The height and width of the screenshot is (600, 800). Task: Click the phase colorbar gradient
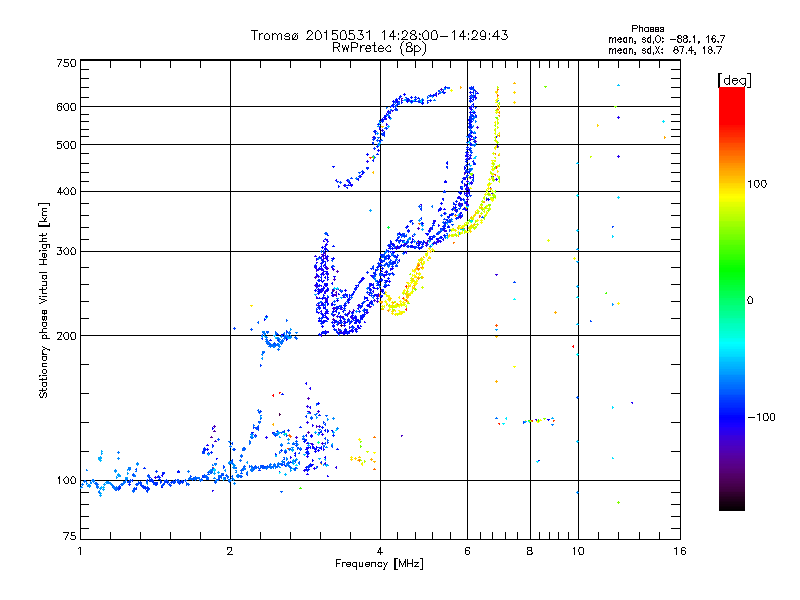pos(732,298)
